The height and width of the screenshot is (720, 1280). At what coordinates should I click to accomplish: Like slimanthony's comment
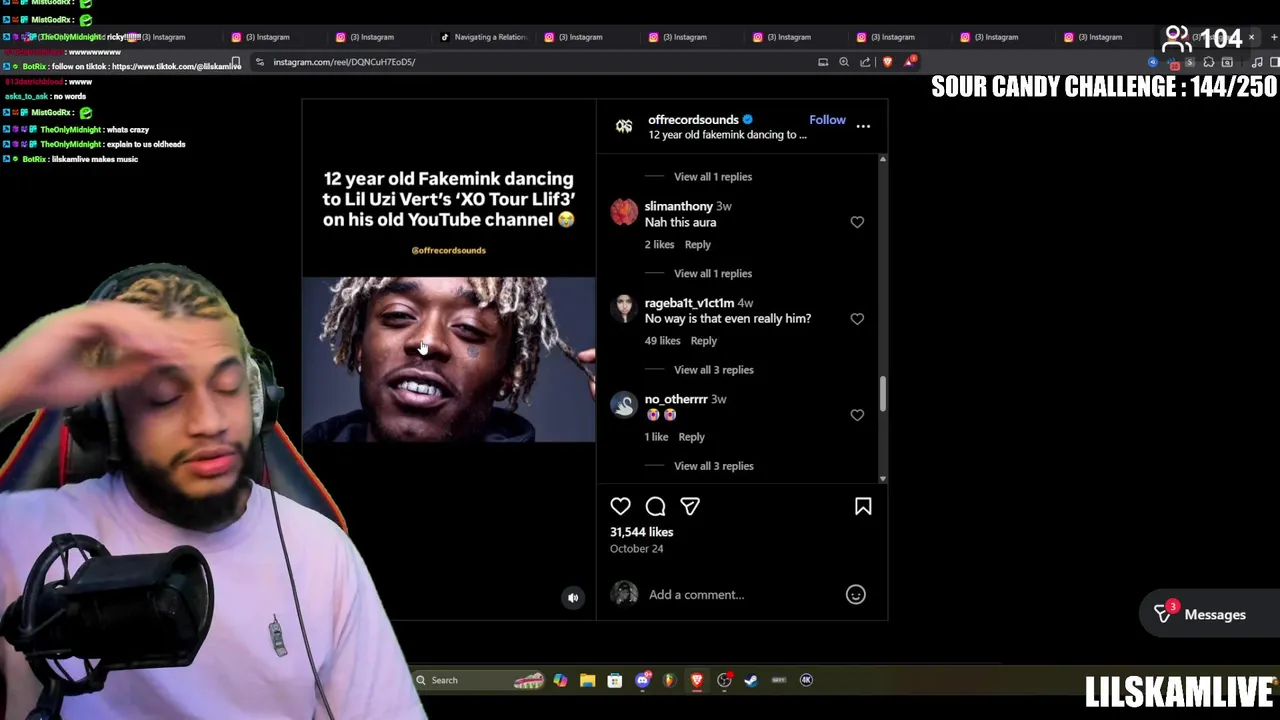857,222
